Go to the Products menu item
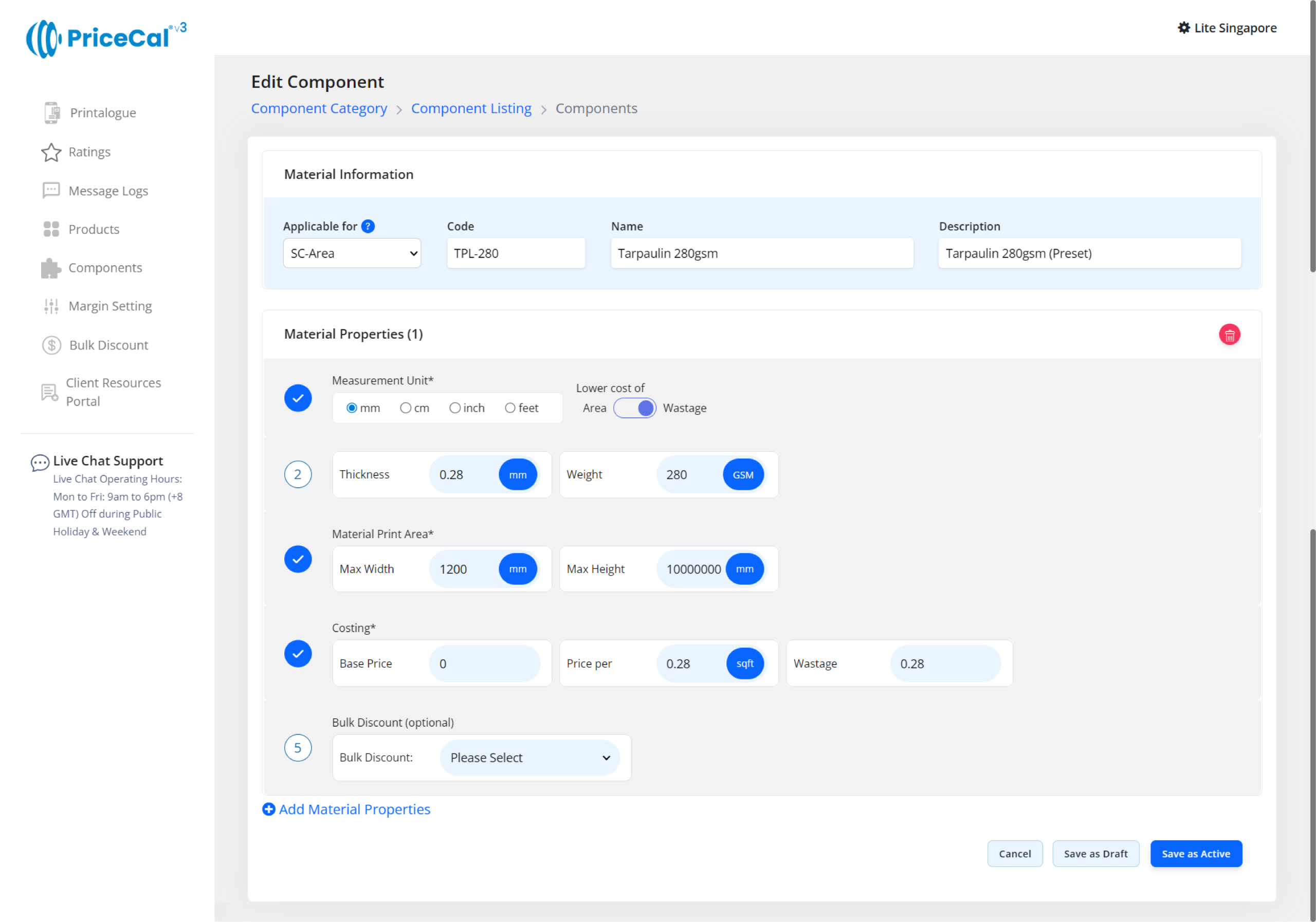 pyautogui.click(x=94, y=230)
